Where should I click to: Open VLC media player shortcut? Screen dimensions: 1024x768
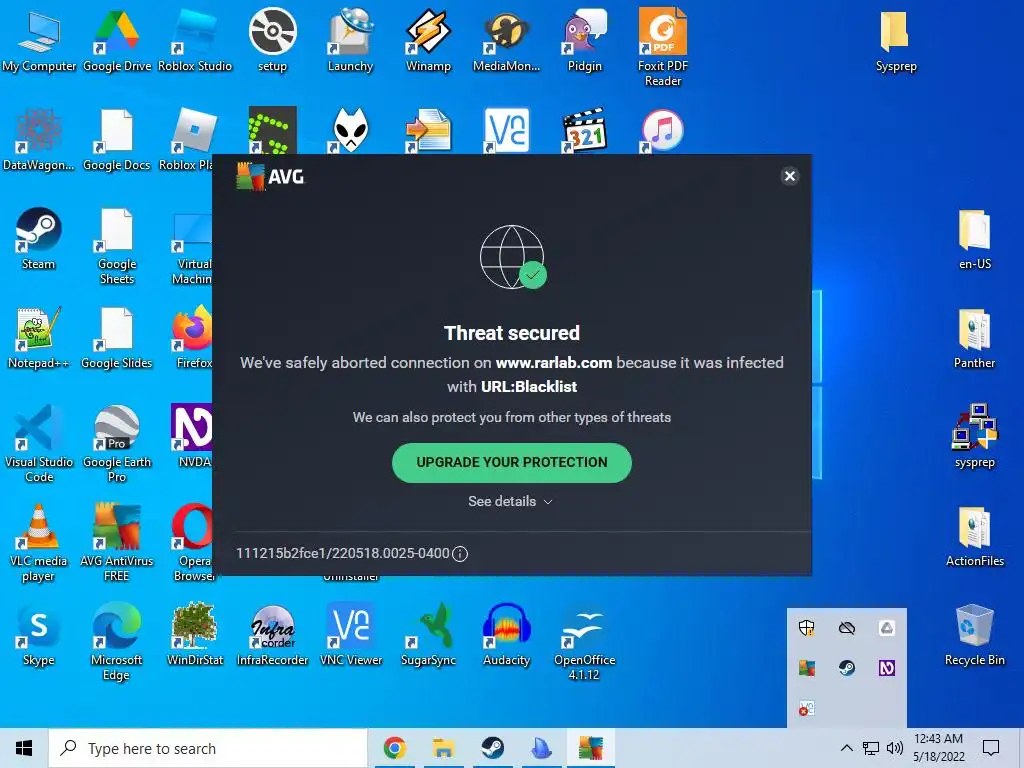[39, 543]
